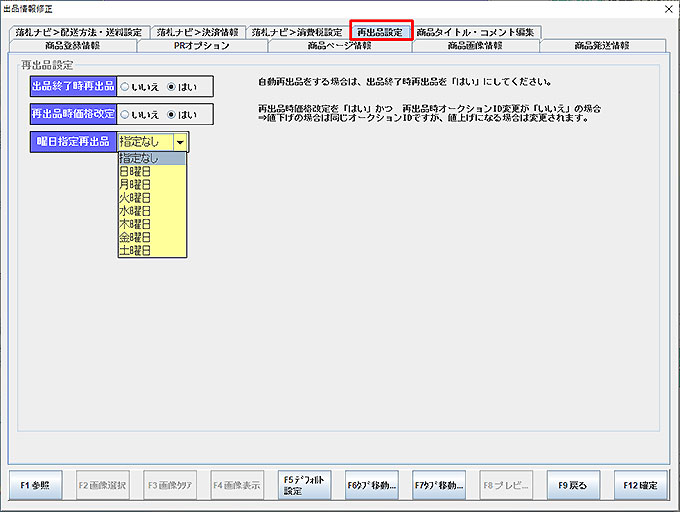Pick 日曜日 from the dropdown list

[152, 172]
